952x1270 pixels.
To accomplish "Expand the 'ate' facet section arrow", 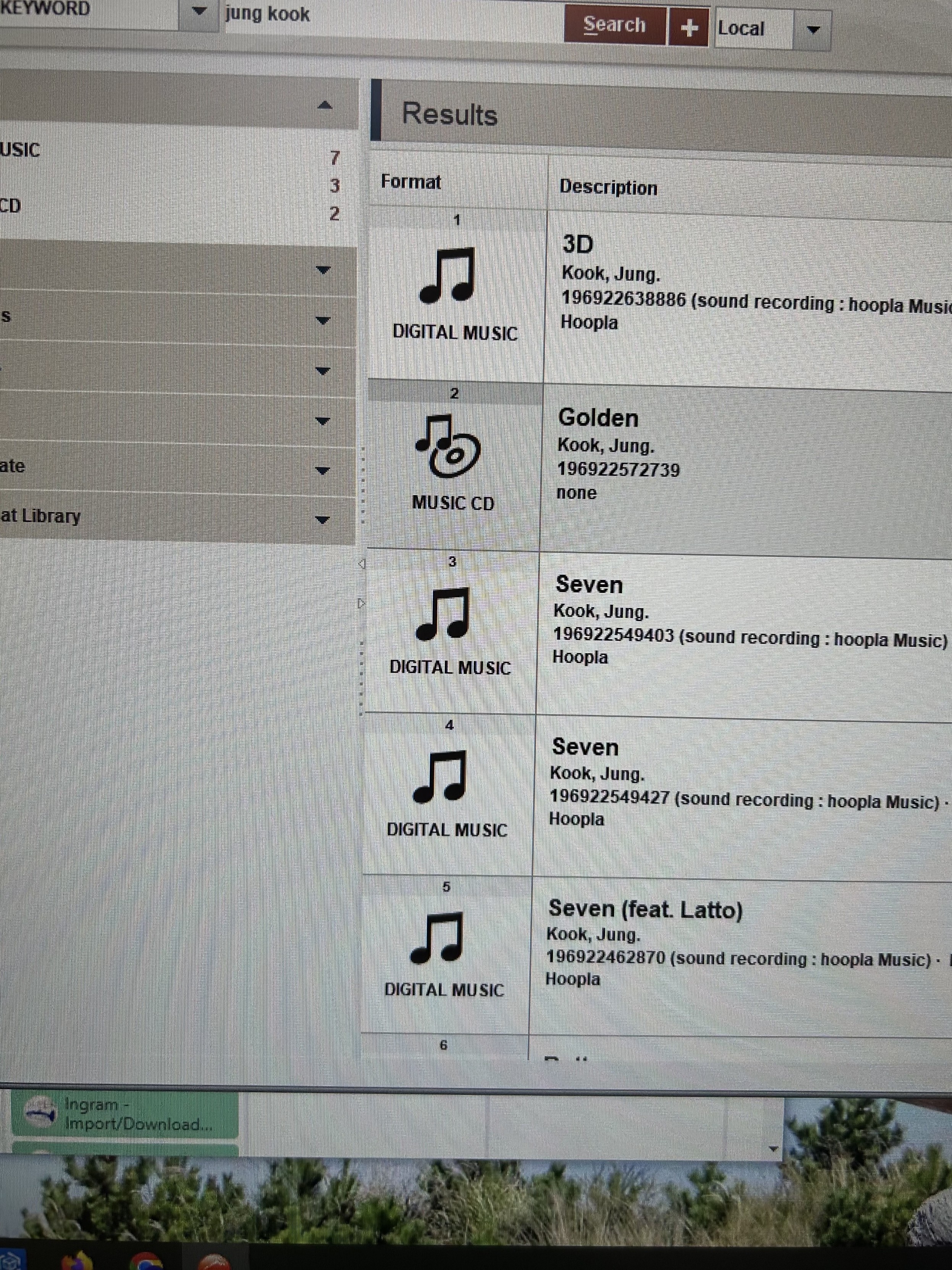I will [x=323, y=470].
